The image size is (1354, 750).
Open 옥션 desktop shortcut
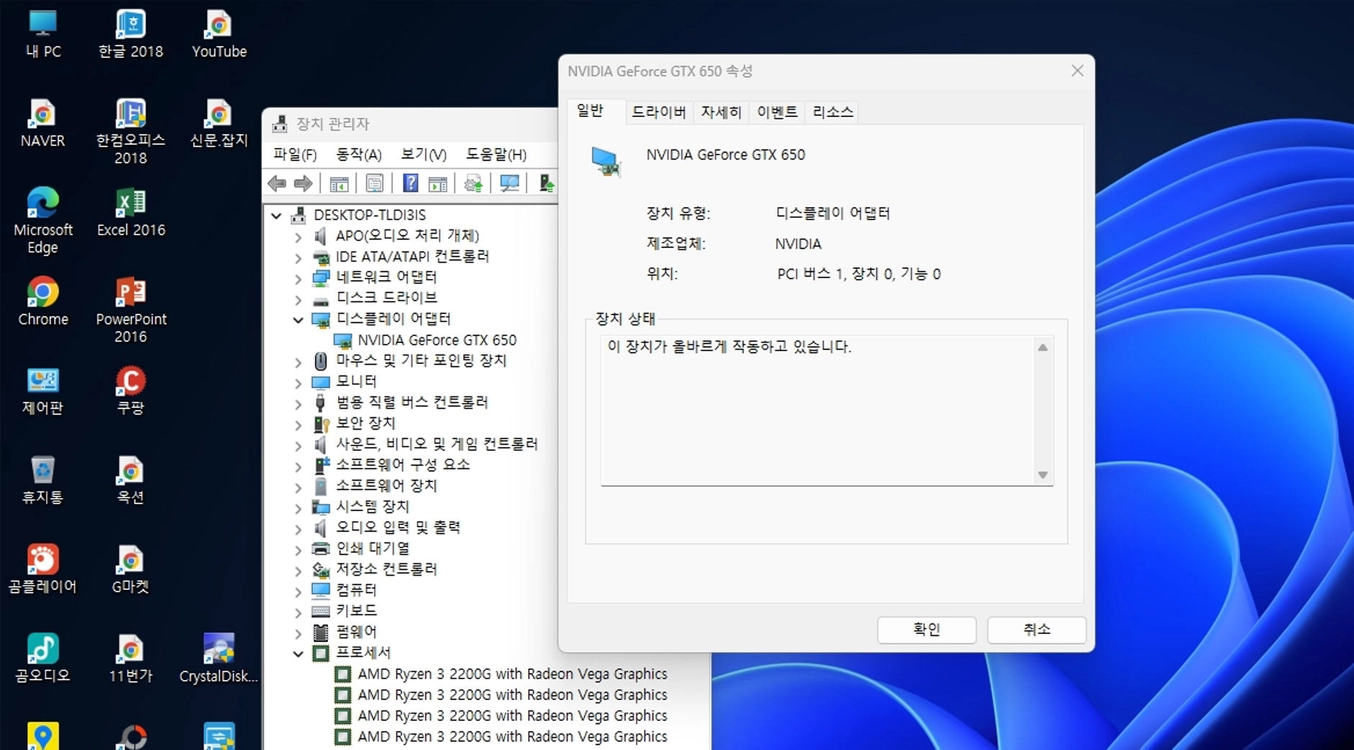[x=130, y=480]
